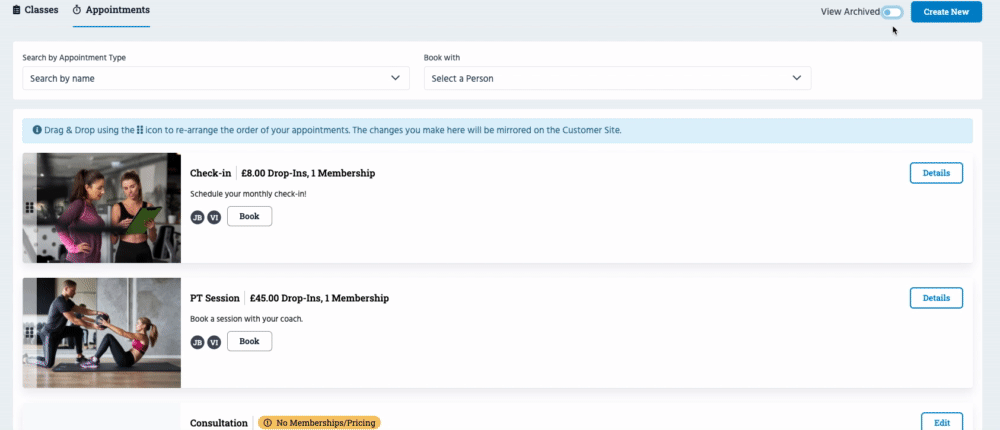Switch to the Classes tab
Screen dimensions: 1000x430
coord(35,9)
